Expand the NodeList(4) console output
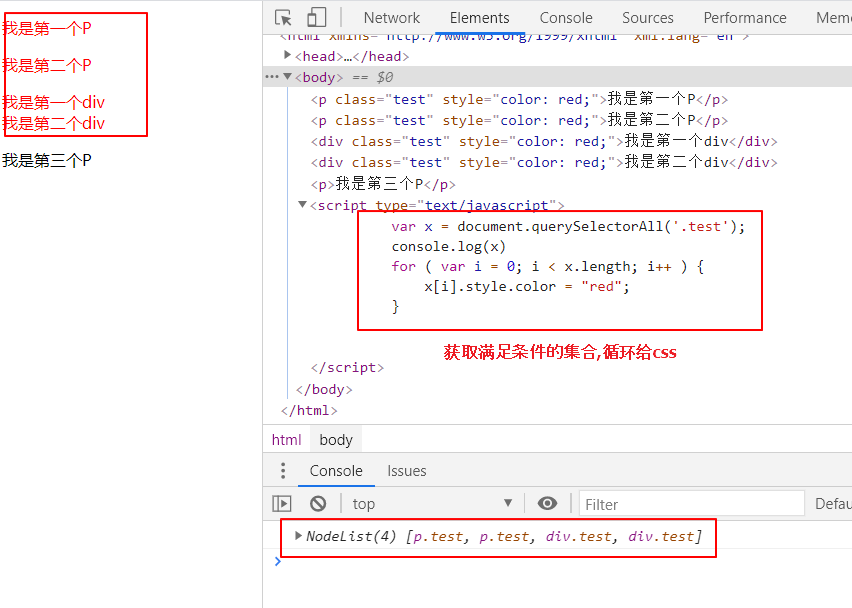Image resolution: width=852 pixels, height=608 pixels. coord(298,536)
